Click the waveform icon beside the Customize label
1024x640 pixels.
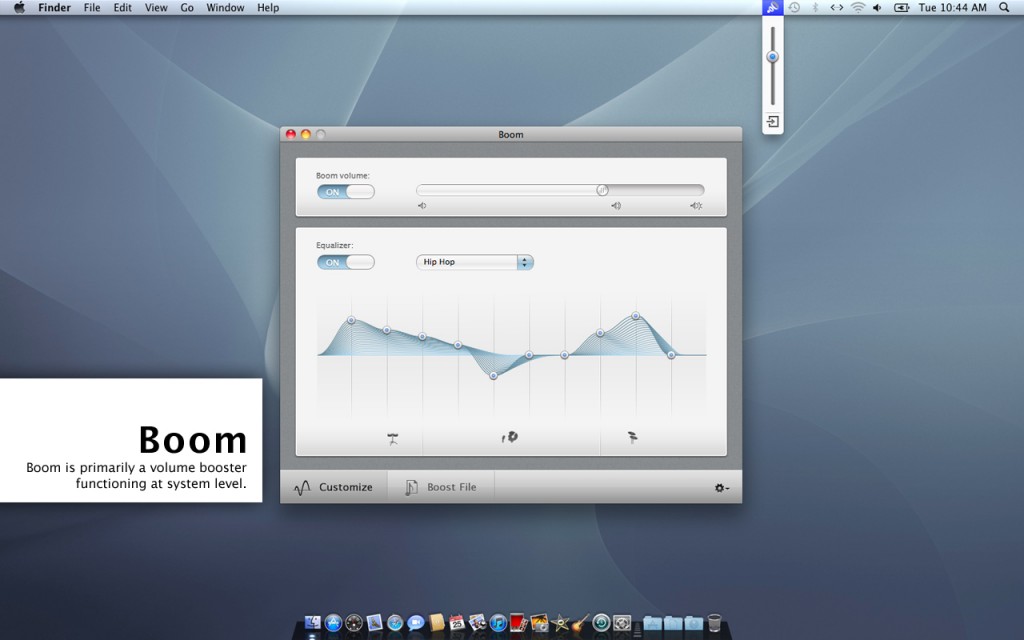pos(303,486)
